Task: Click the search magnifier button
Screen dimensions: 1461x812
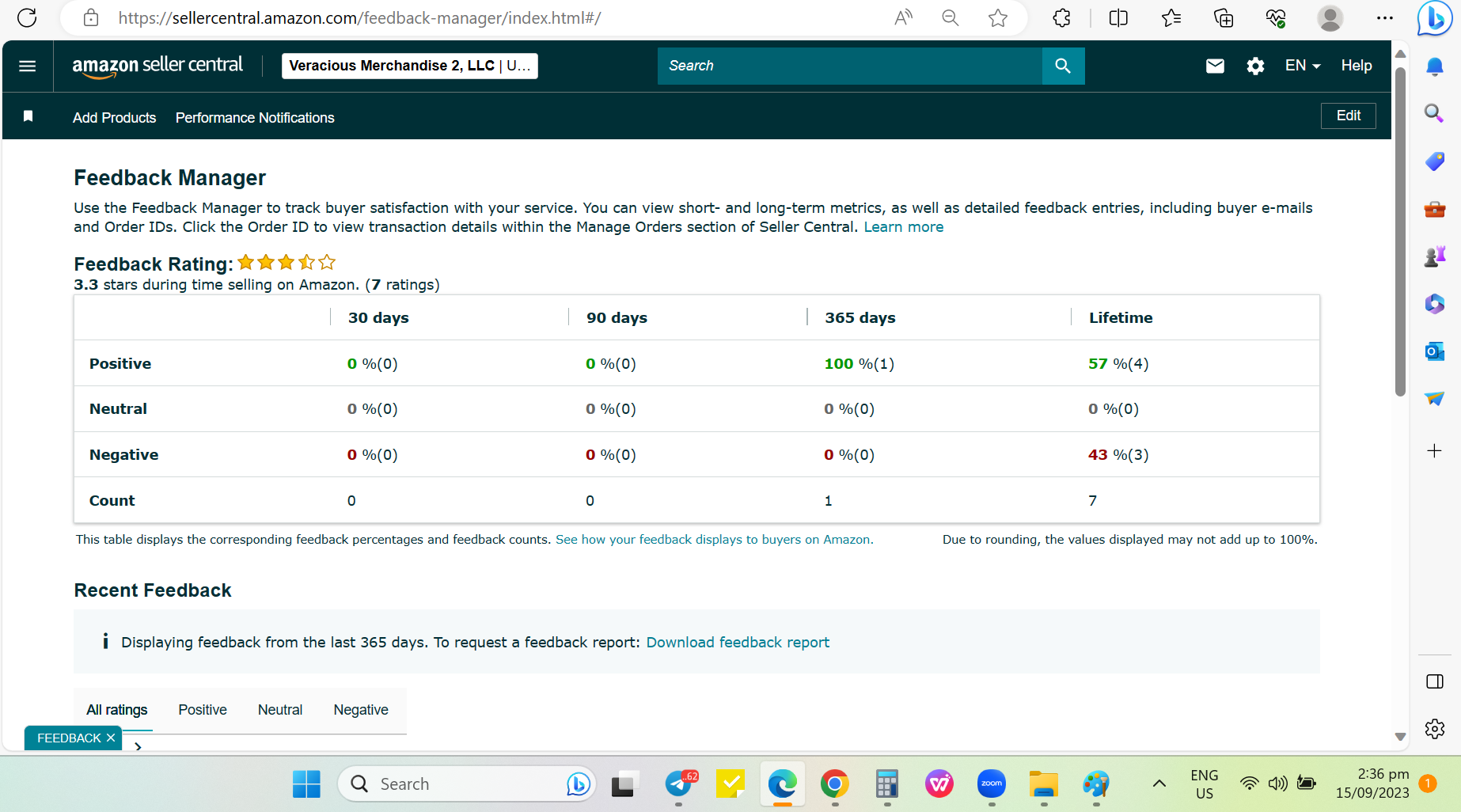Action: [x=1063, y=66]
